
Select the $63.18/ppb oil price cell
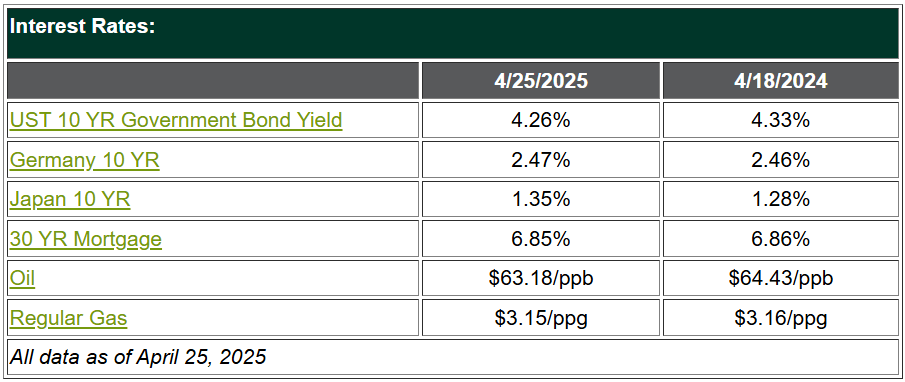(541, 278)
